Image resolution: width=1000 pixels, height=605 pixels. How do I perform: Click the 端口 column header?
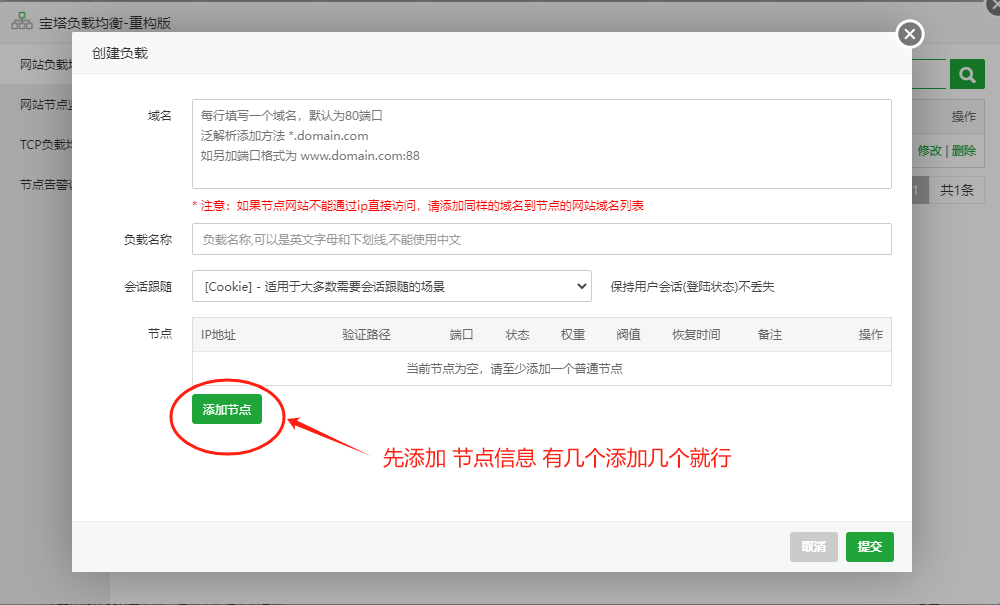(x=461, y=335)
